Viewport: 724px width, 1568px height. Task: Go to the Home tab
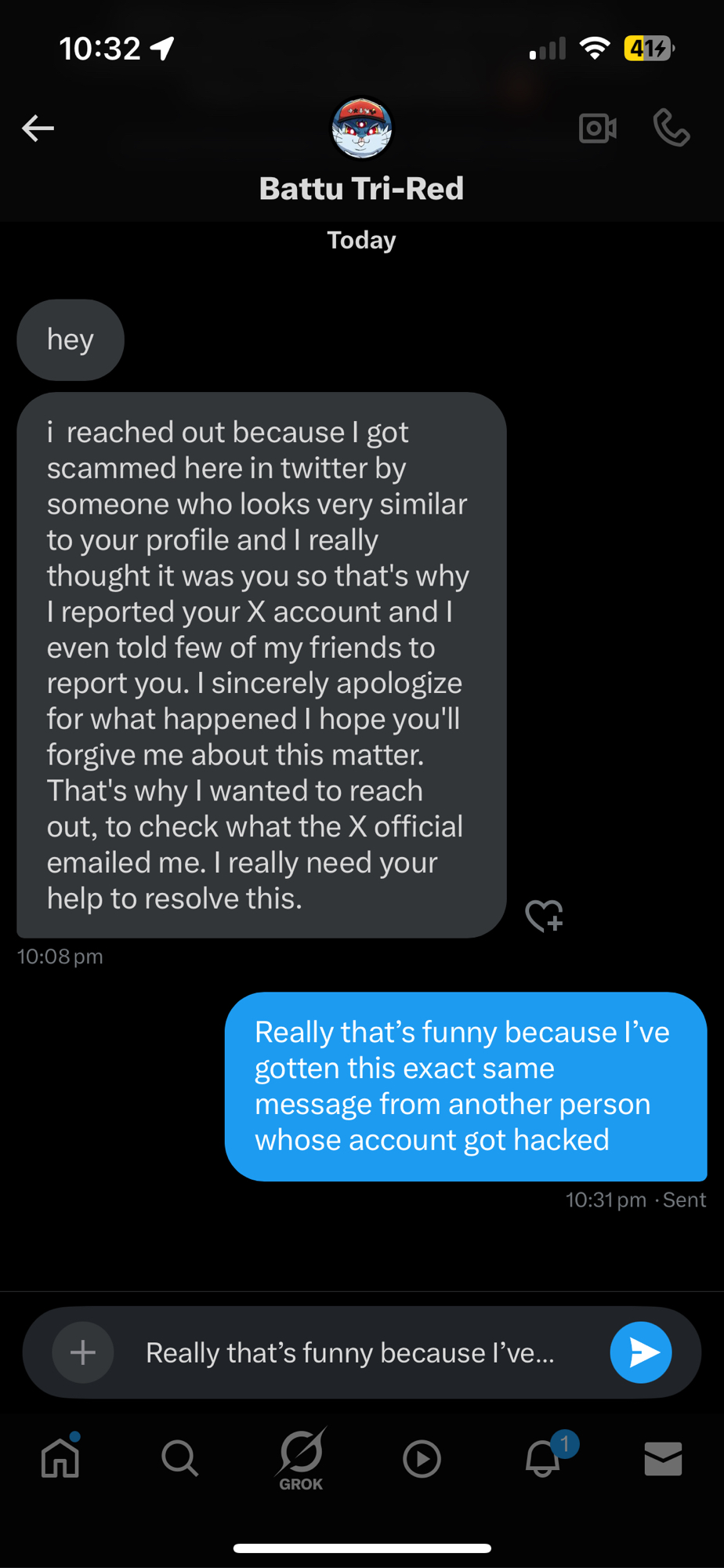pyautogui.click(x=60, y=1458)
